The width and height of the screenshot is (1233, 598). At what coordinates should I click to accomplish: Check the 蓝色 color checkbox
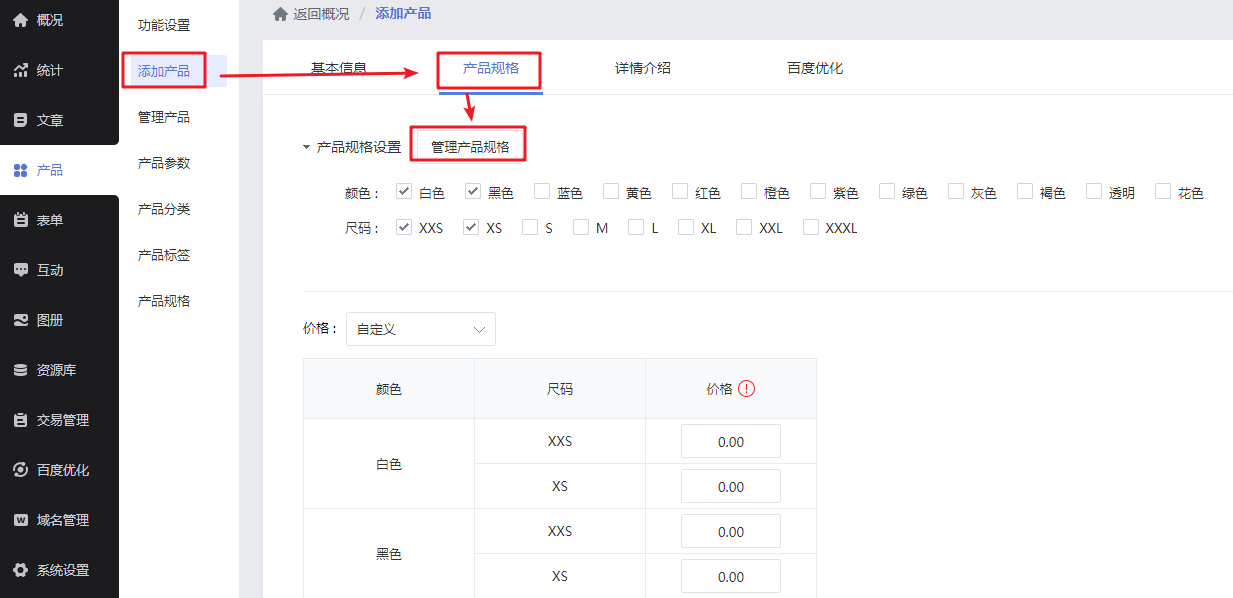pos(542,191)
